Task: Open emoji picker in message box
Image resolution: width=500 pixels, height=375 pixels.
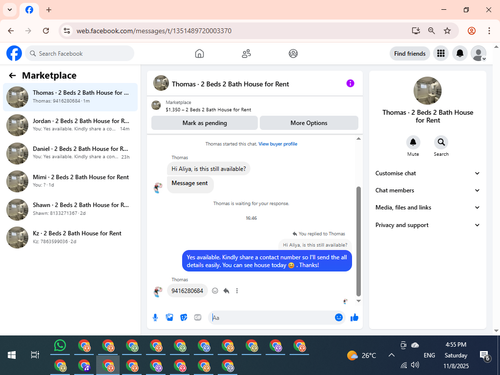Action: (x=339, y=317)
